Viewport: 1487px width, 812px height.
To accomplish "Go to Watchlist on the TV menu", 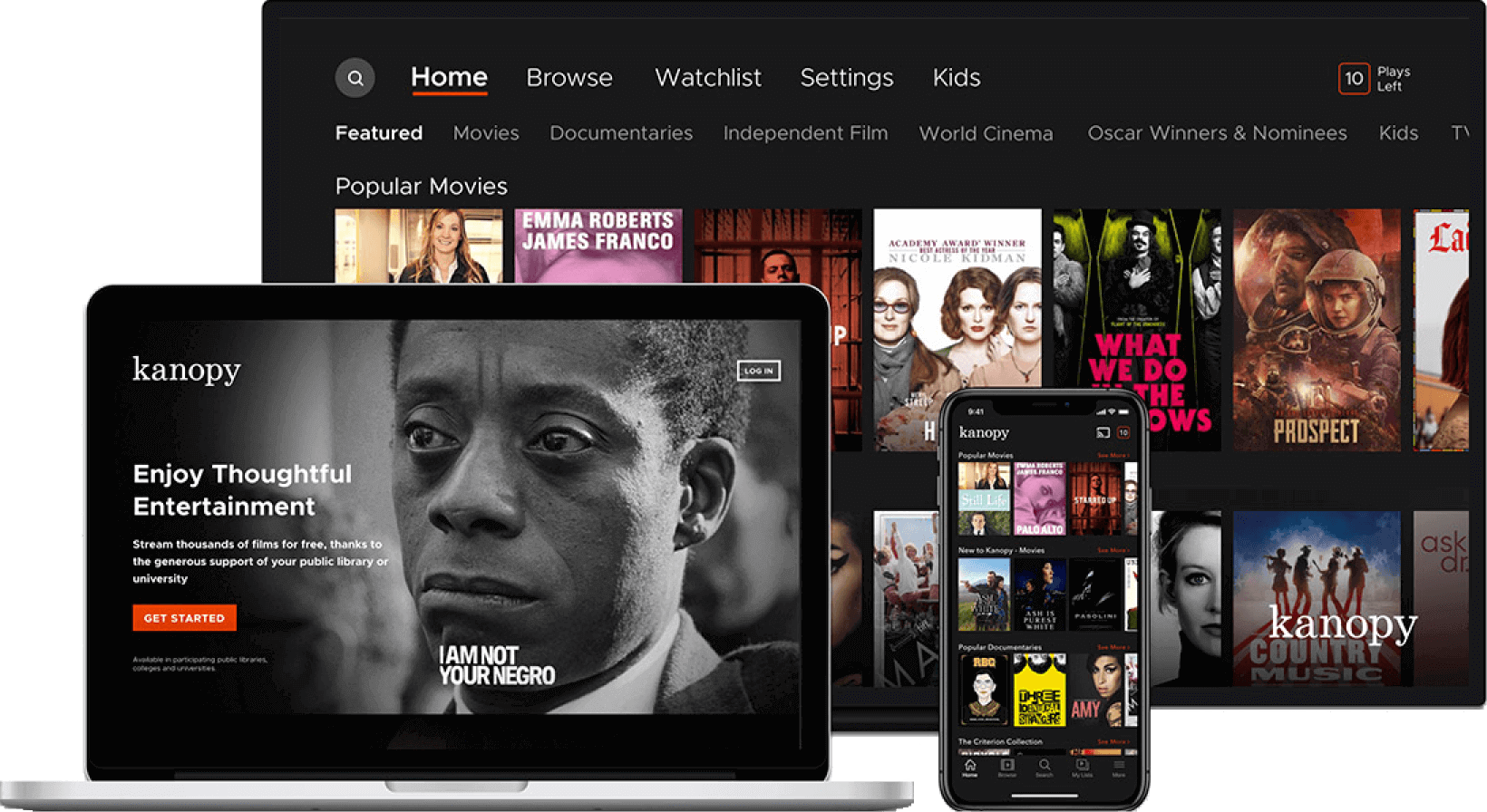I will pos(708,78).
